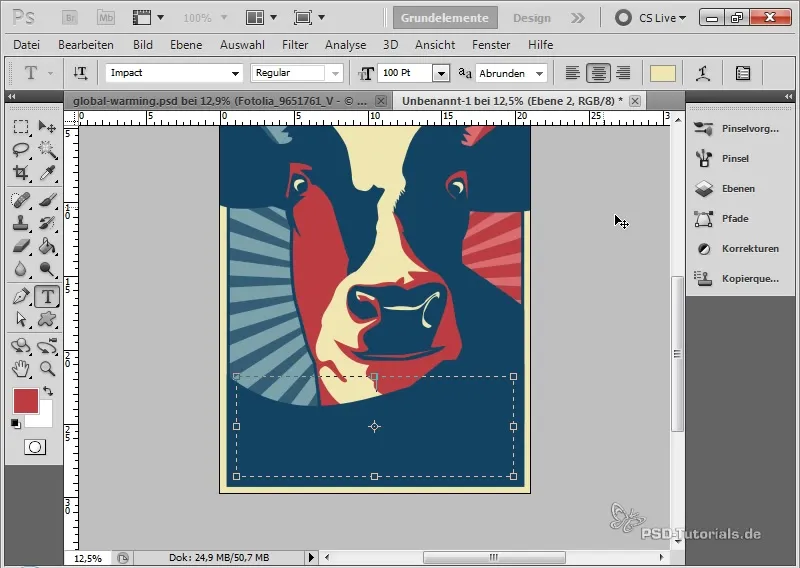This screenshot has width=800, height=568.
Task: Select the Path Selection tool
Action: click(21, 319)
